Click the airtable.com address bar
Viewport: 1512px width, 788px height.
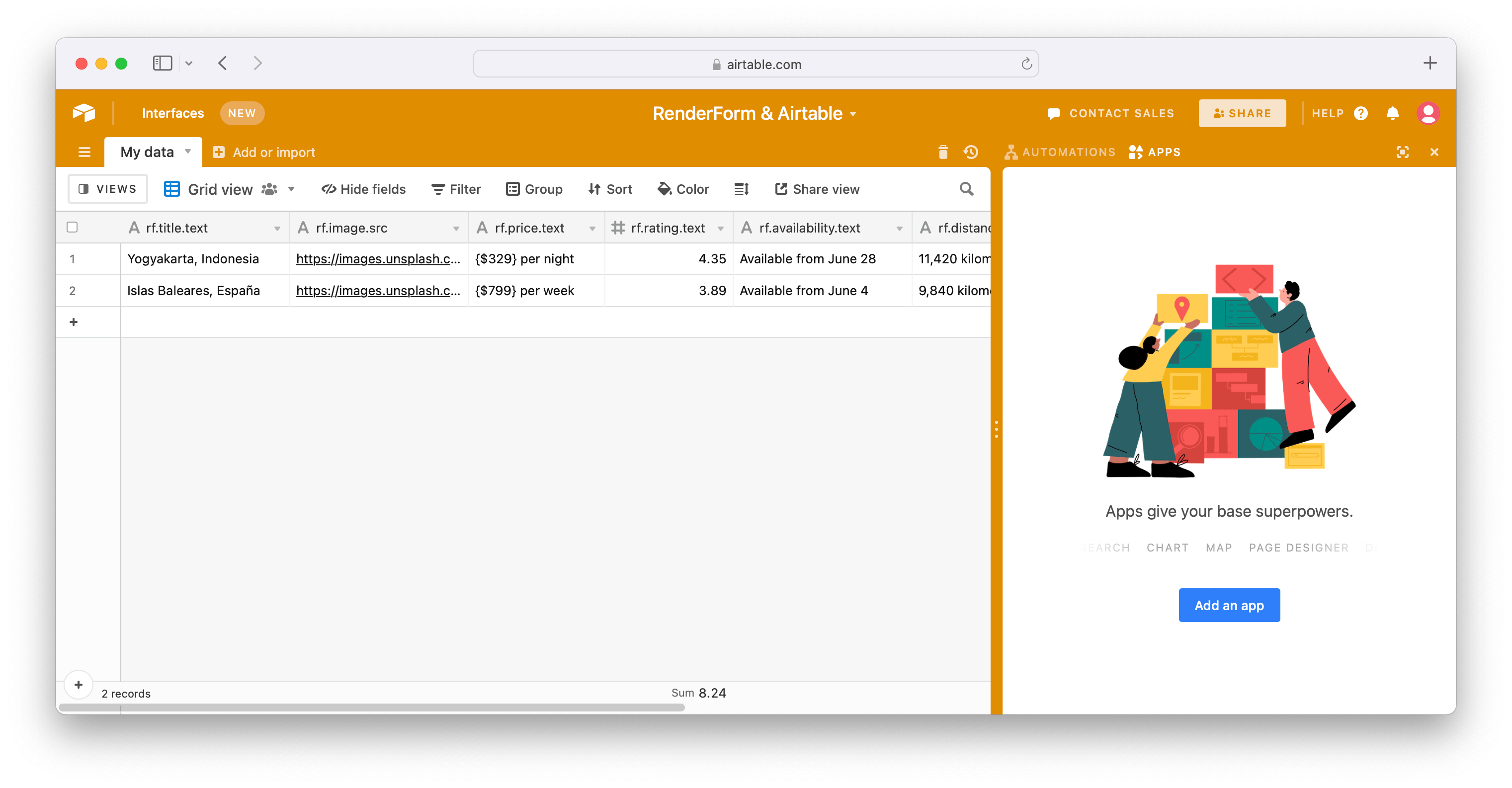(x=756, y=64)
